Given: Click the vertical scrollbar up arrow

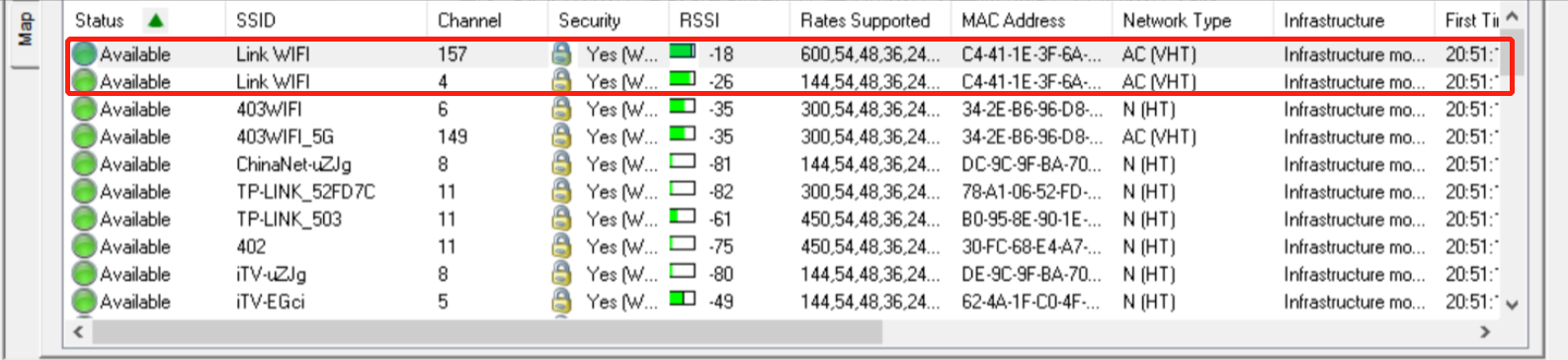Looking at the screenshot, I should pos(1512,17).
